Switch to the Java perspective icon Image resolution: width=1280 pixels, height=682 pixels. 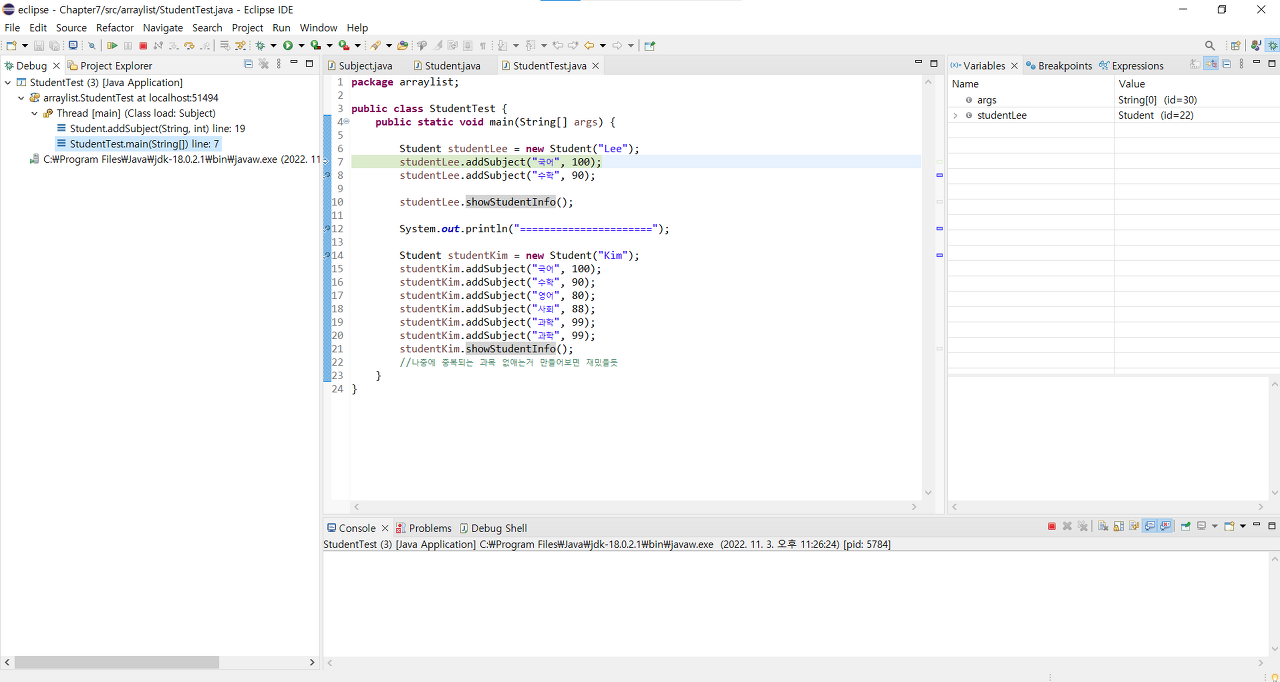1255,45
